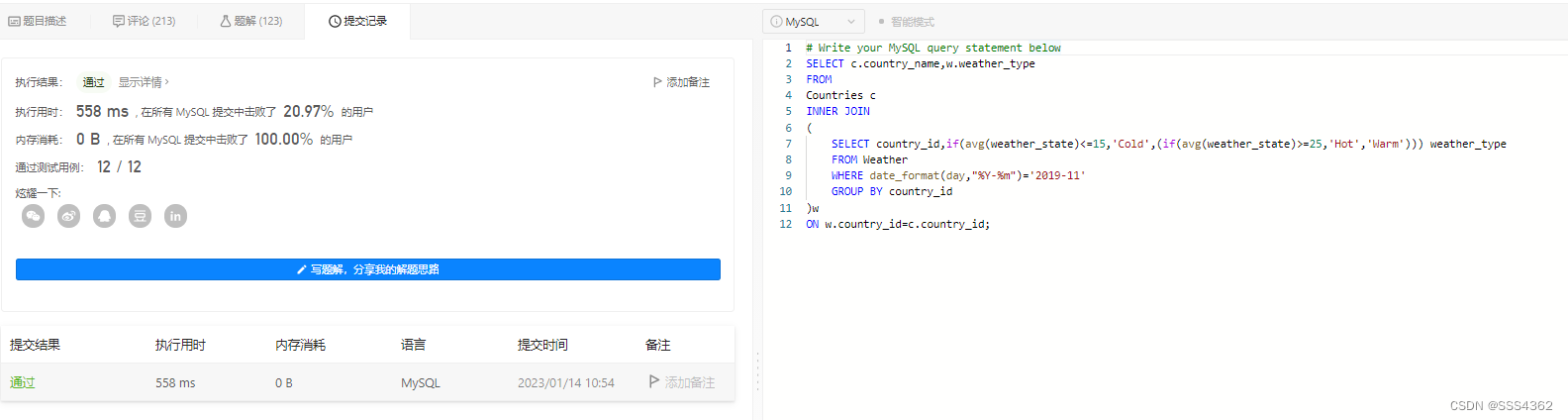
Task: Share result via LinkedIn icon
Action: click(176, 216)
